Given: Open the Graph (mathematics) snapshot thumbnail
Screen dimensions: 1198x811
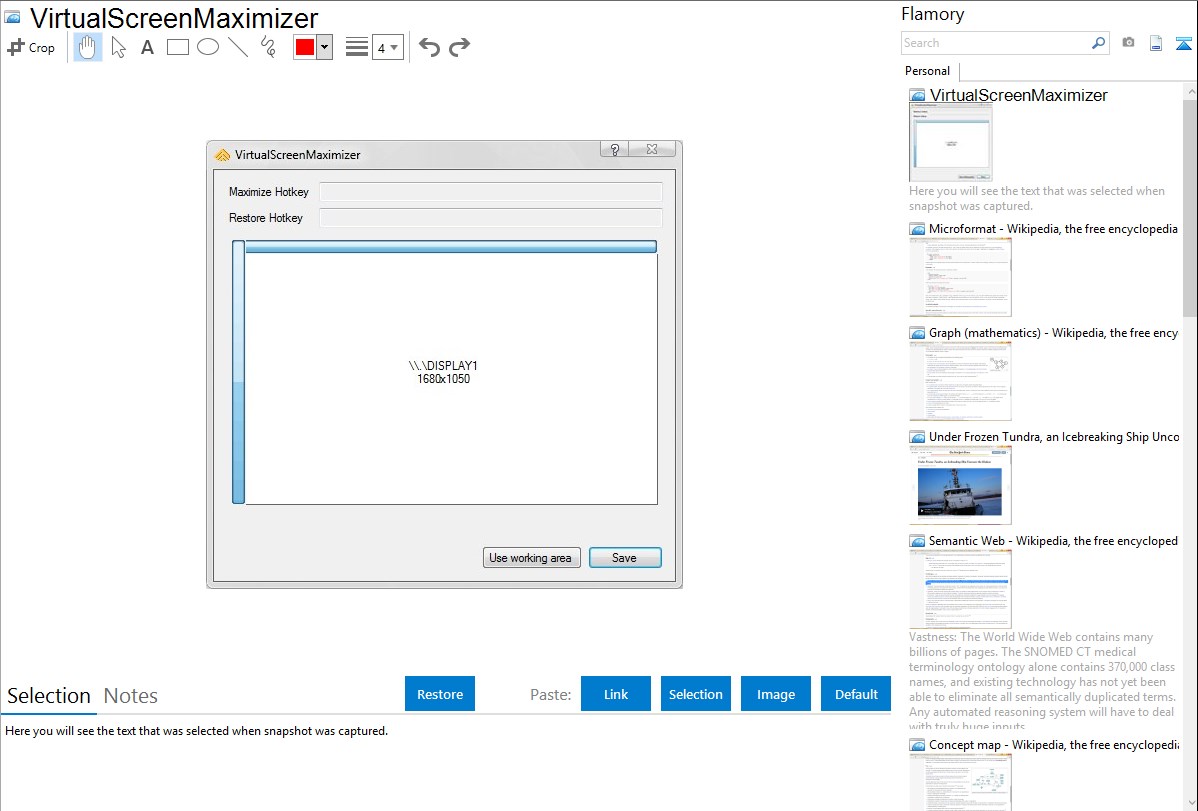Looking at the screenshot, I should 960,381.
